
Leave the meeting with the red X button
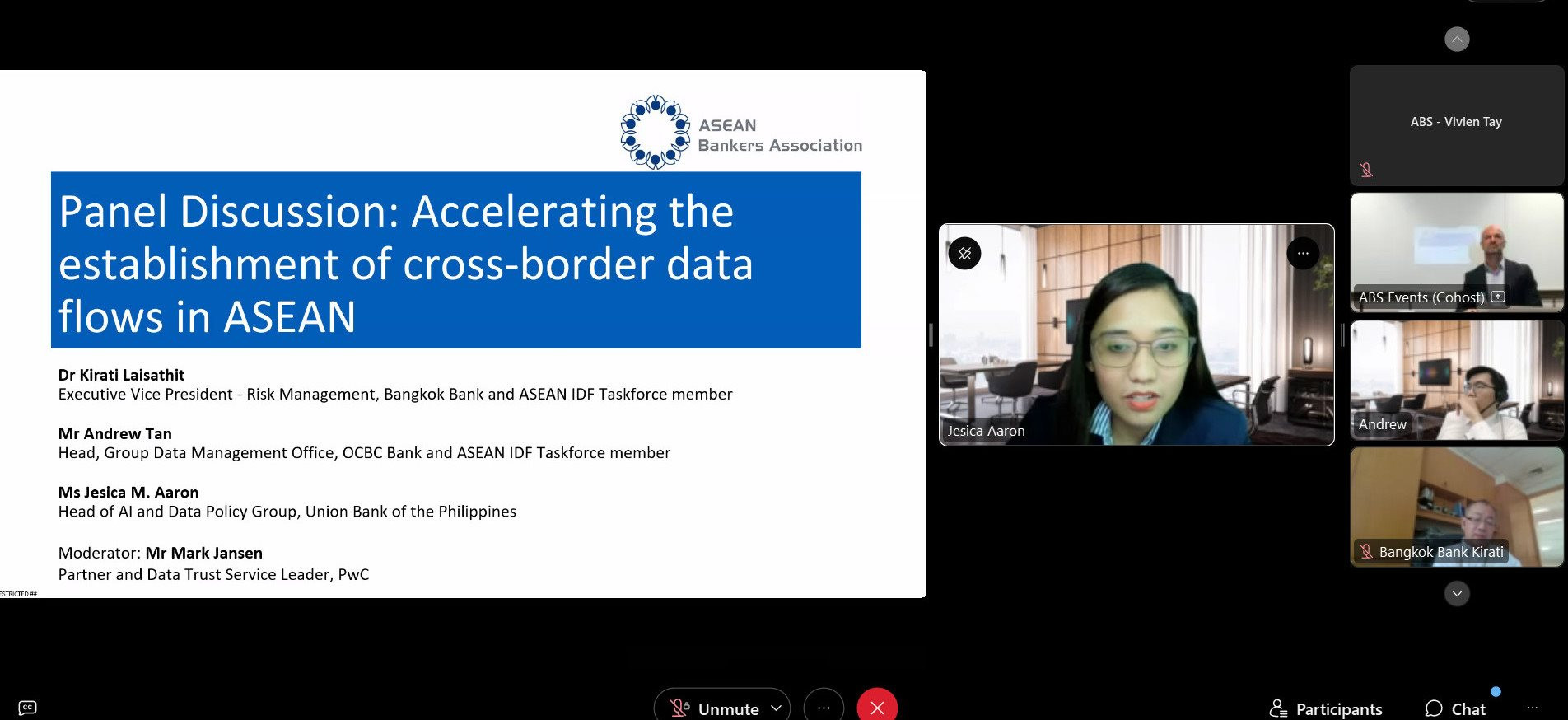point(877,707)
